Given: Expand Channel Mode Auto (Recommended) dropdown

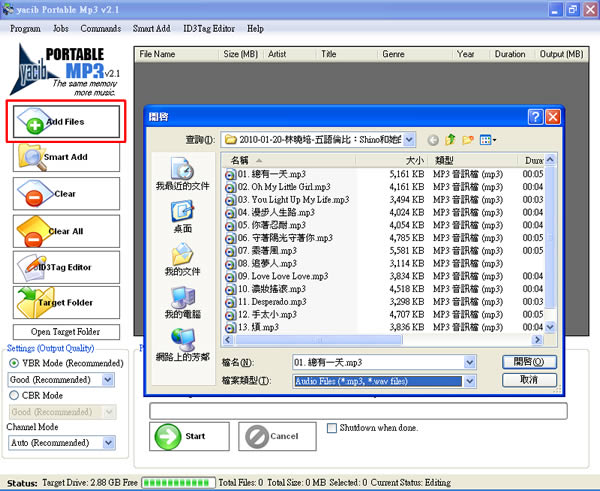Looking at the screenshot, I should 108,443.
